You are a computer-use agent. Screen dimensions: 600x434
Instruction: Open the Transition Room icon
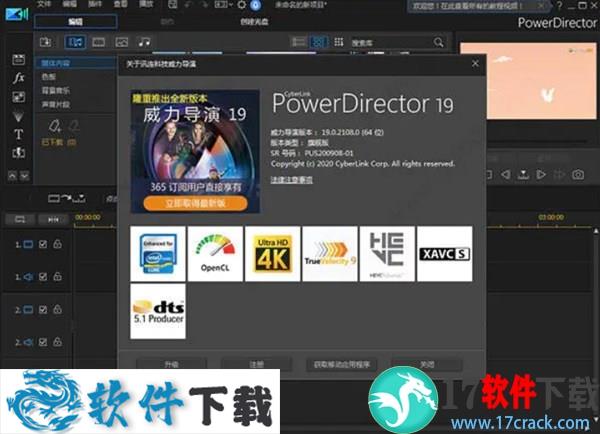pos(18,153)
